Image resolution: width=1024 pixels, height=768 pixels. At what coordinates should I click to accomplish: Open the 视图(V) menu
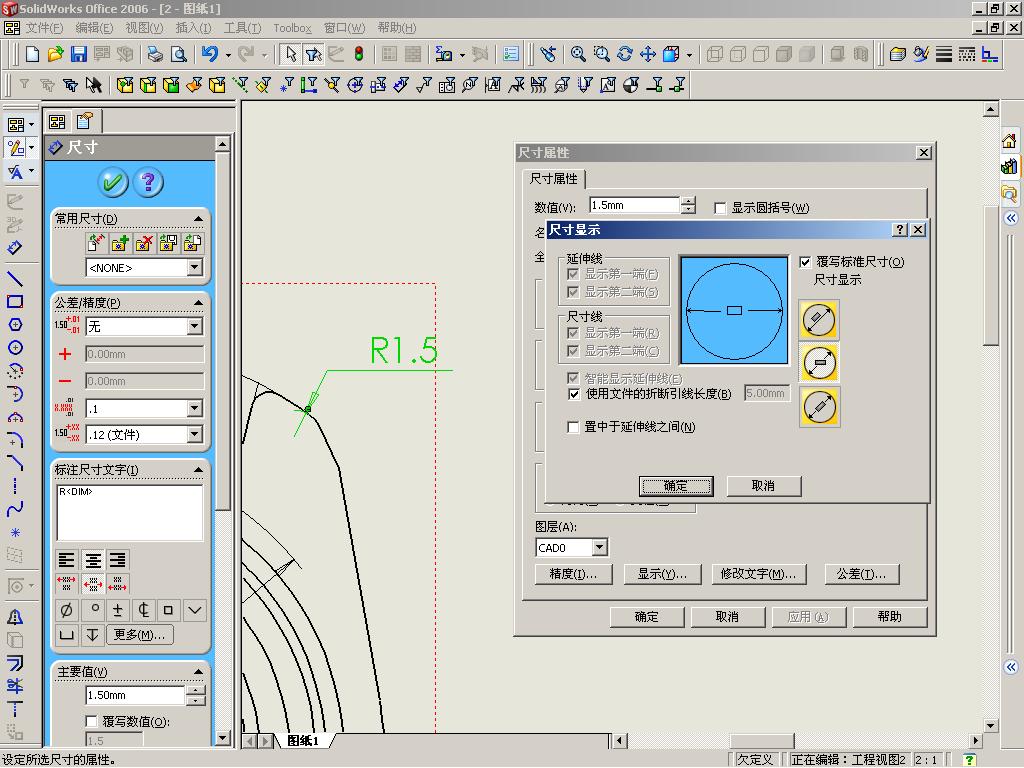(x=144, y=28)
